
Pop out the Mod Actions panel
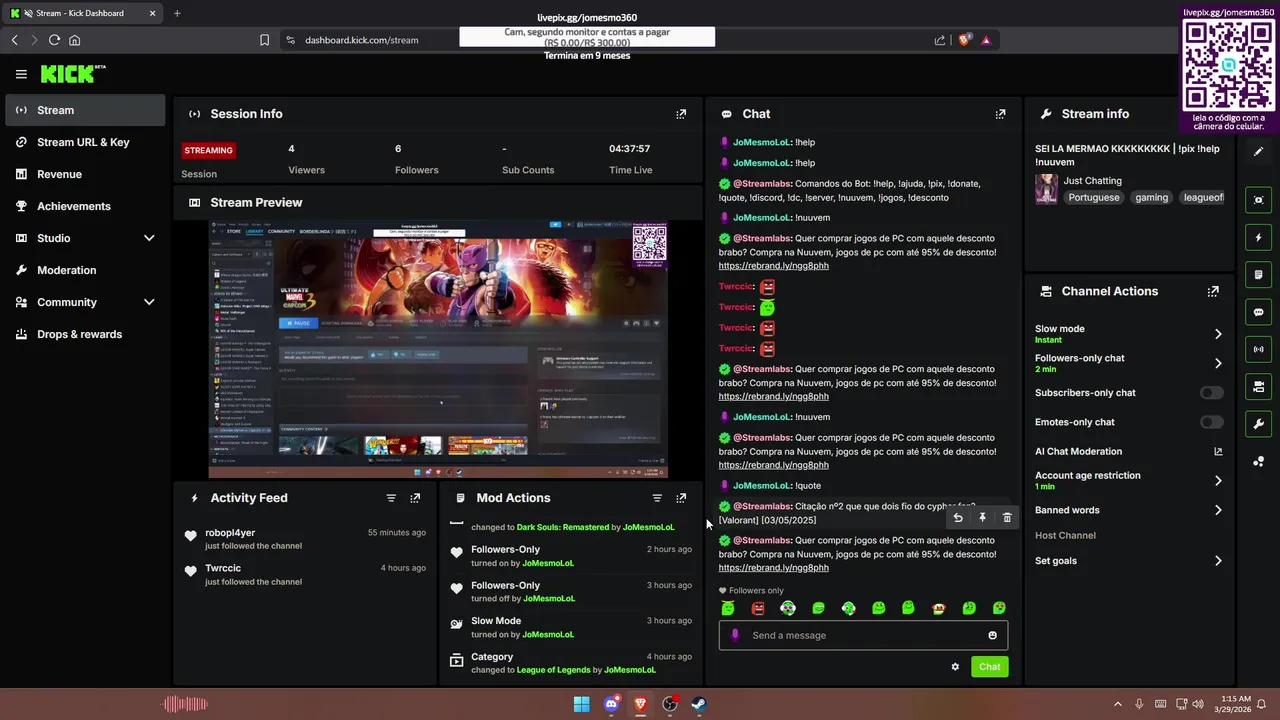point(681,498)
